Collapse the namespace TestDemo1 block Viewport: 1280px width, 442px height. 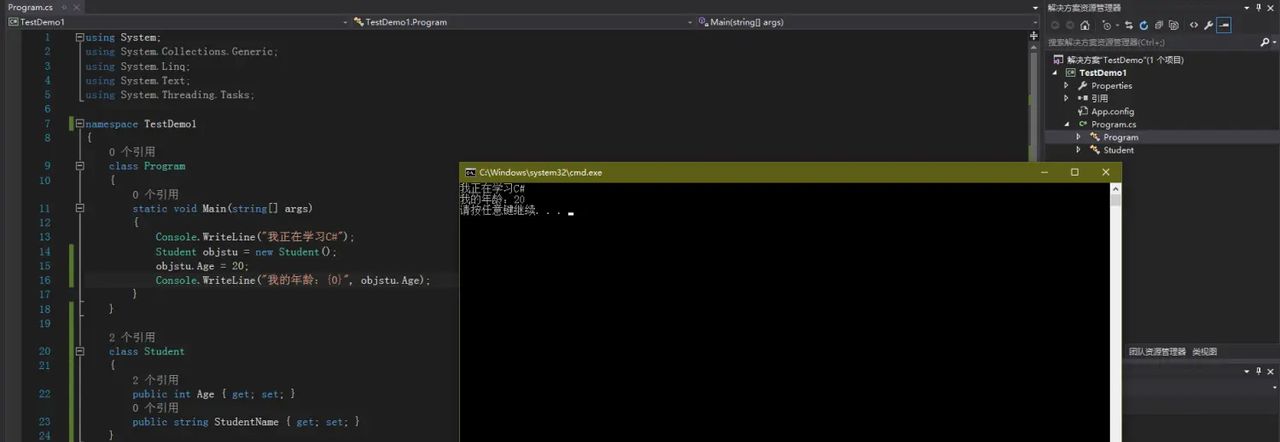coord(79,124)
